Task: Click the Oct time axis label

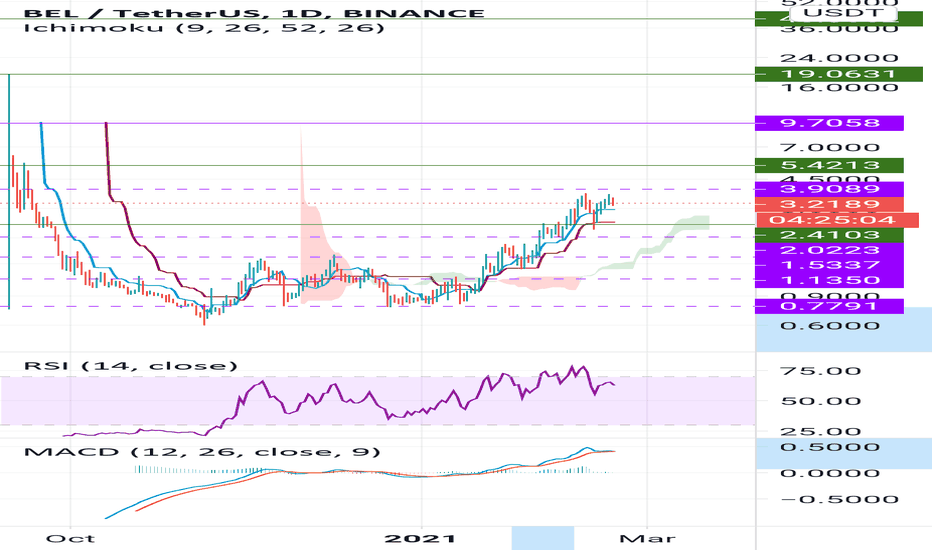Action: click(70, 539)
